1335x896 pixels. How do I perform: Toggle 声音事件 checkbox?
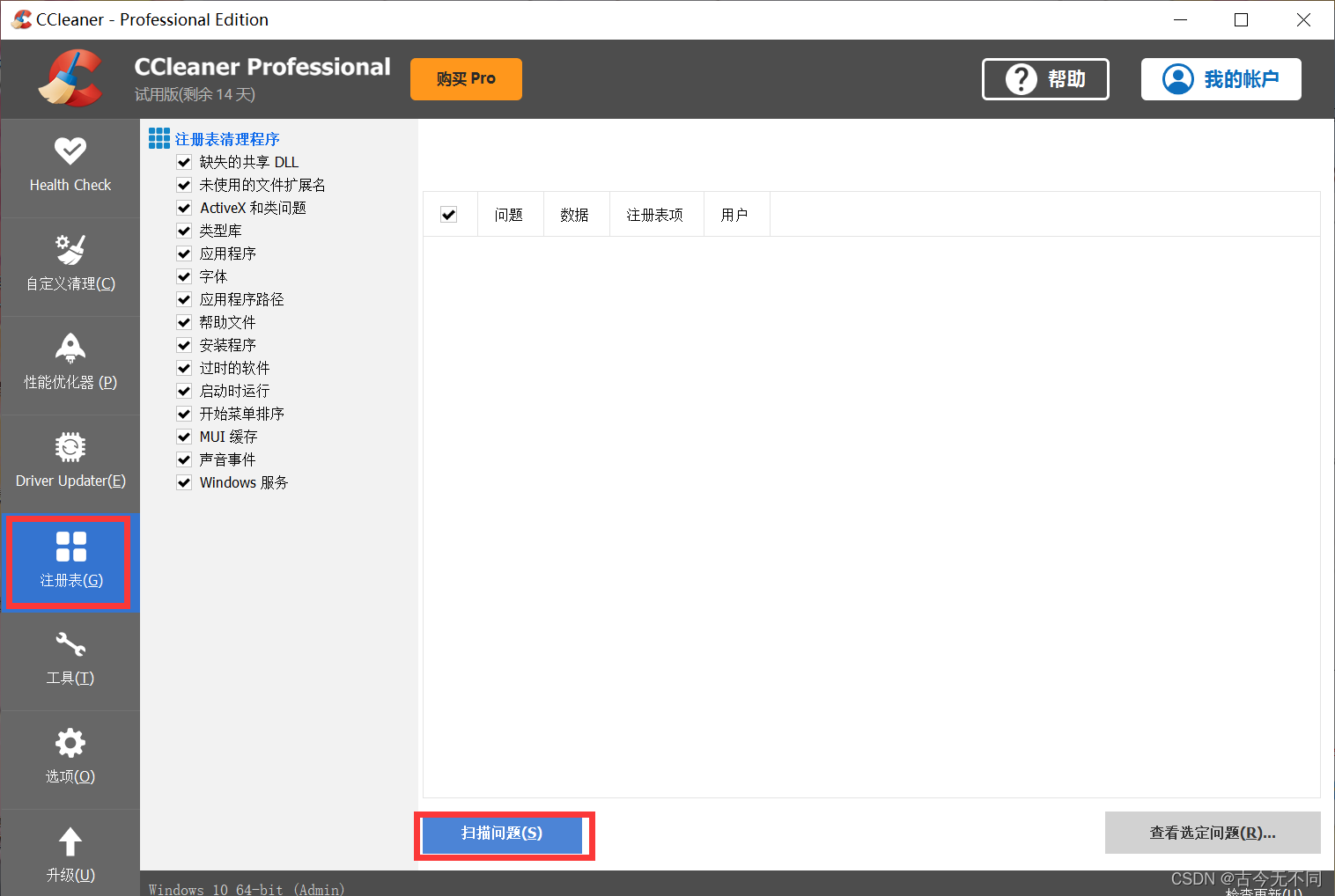[184, 459]
